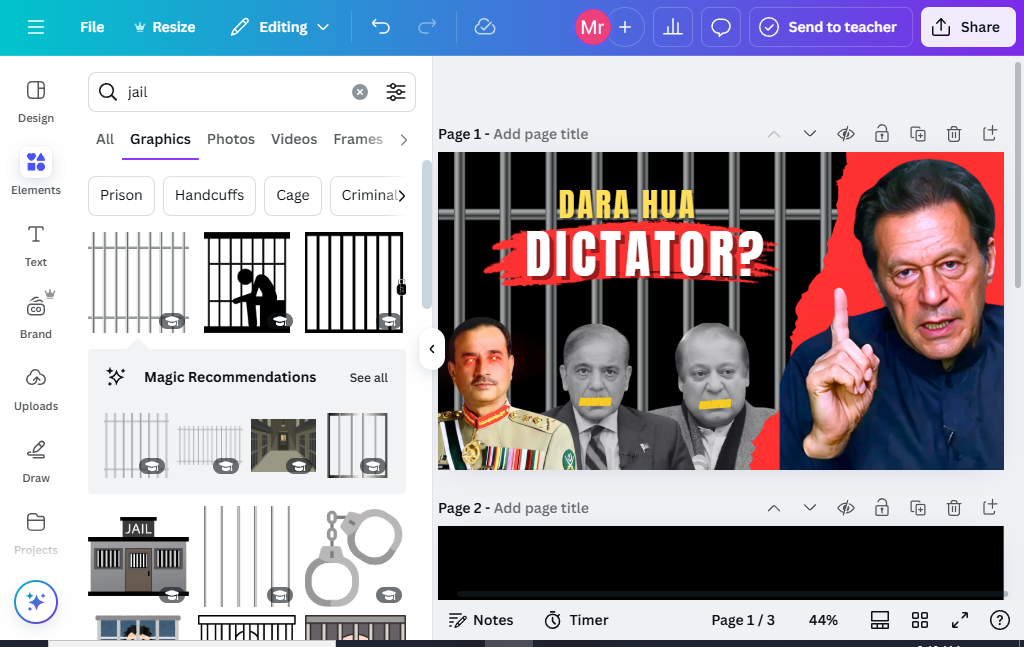This screenshot has width=1024, height=647.
Task: Expand the Editing mode dropdown
Action: pyautogui.click(x=280, y=27)
